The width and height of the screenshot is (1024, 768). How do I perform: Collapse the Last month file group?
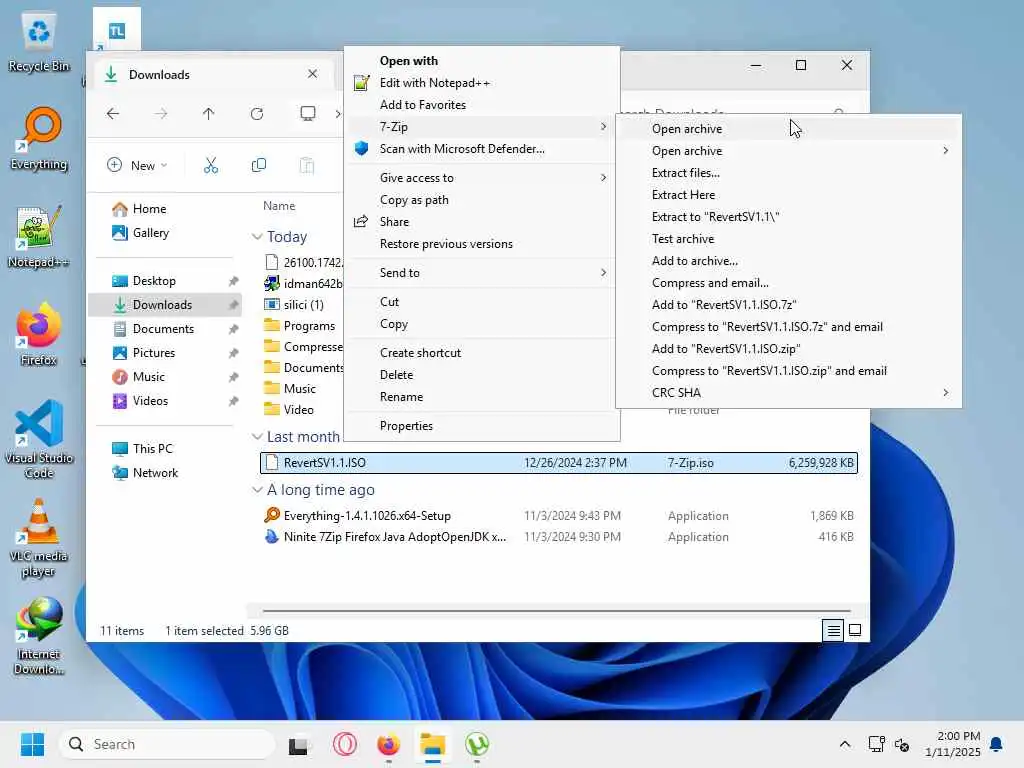(x=257, y=436)
